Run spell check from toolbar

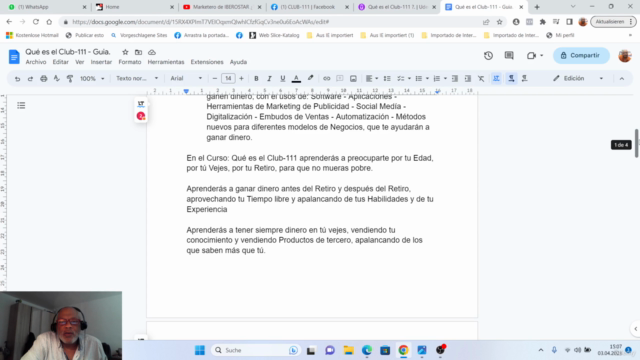coord(57,78)
